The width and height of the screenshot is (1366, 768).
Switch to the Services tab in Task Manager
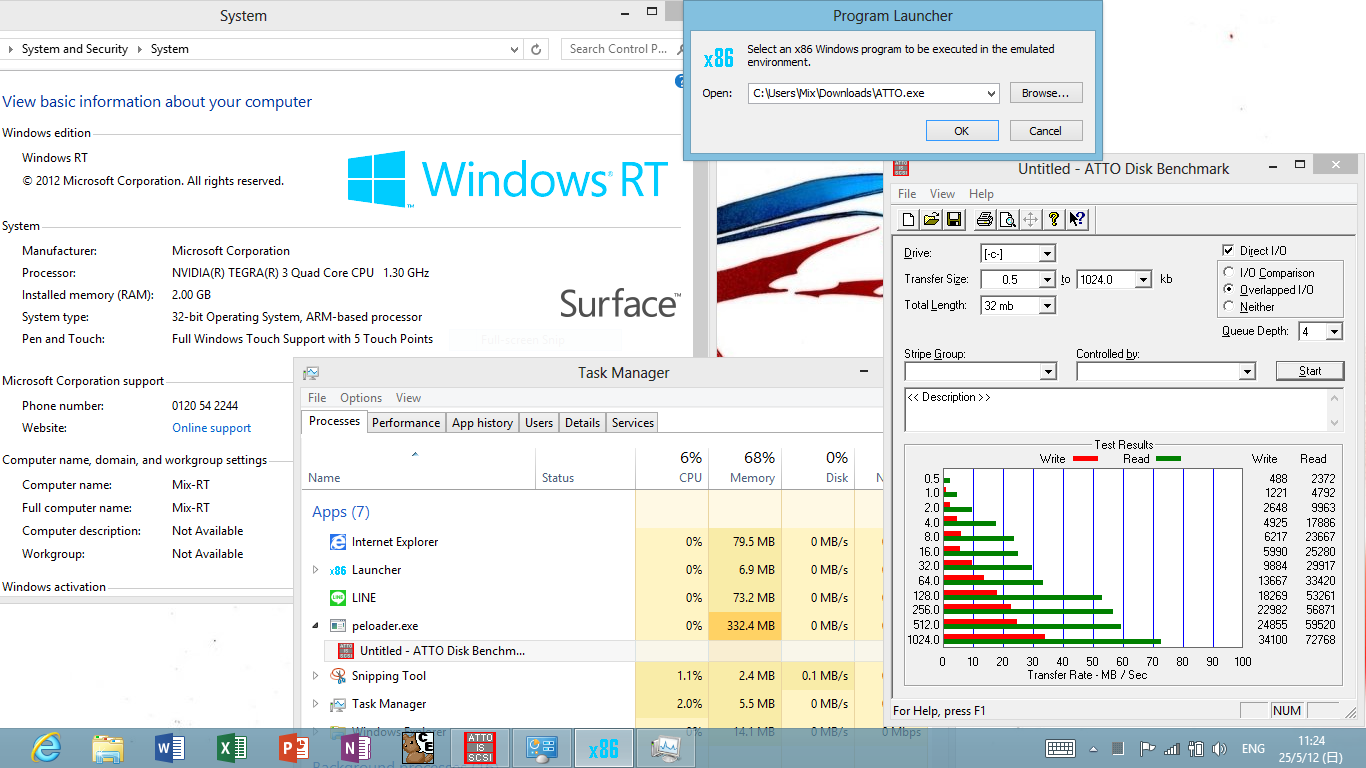(x=633, y=423)
